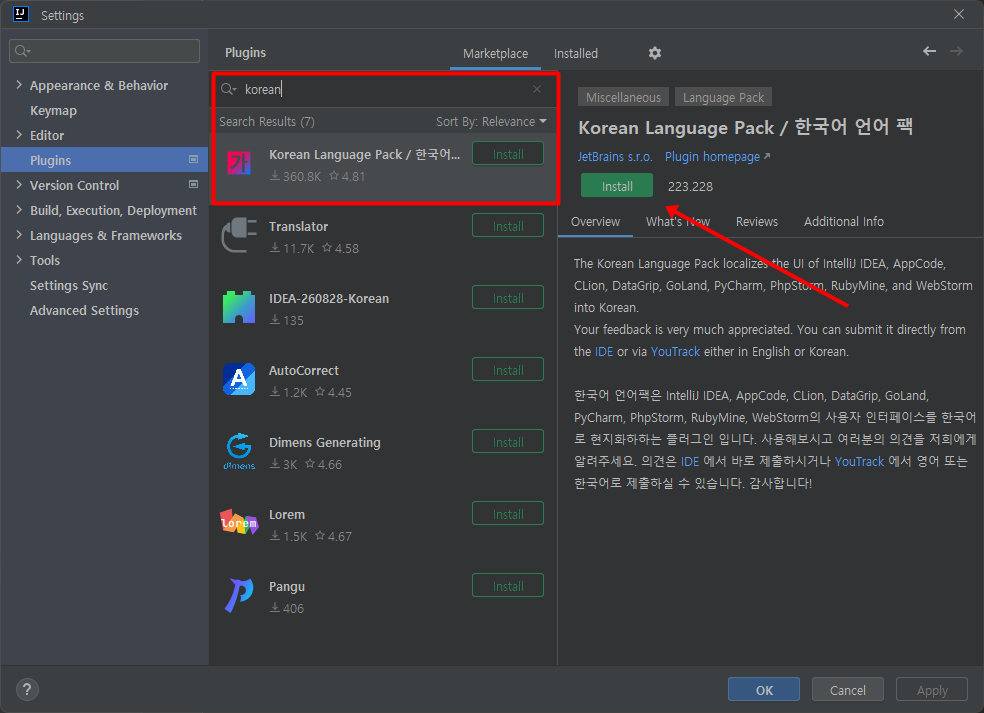Image resolution: width=984 pixels, height=713 pixels.
Task: Open the JetBrains s.r.o. vendor link
Action: point(615,157)
